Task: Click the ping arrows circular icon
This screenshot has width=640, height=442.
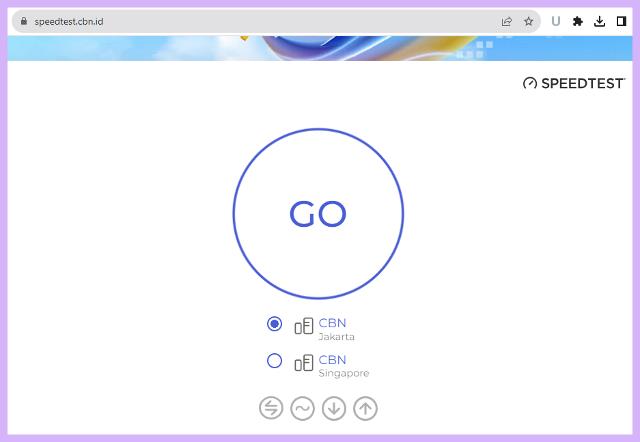Action: pos(271,408)
